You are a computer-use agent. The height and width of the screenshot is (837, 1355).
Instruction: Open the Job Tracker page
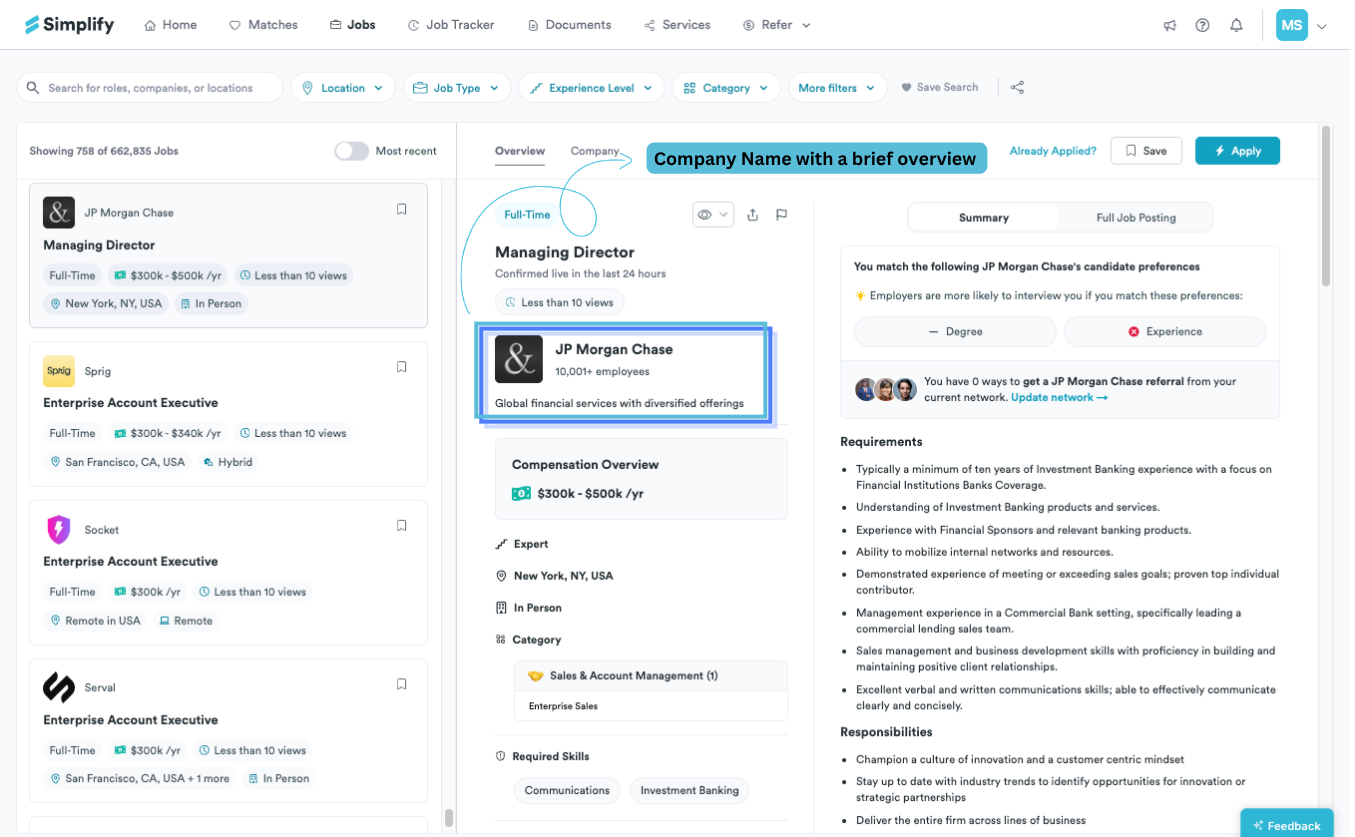pos(451,25)
